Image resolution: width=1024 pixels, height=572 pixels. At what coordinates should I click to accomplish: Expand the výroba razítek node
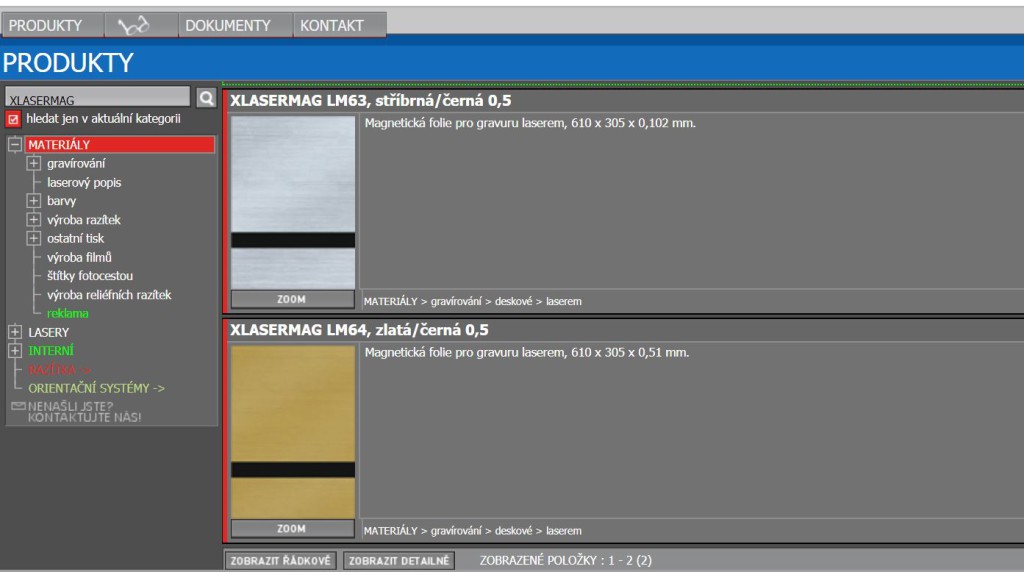pyautogui.click(x=34, y=220)
